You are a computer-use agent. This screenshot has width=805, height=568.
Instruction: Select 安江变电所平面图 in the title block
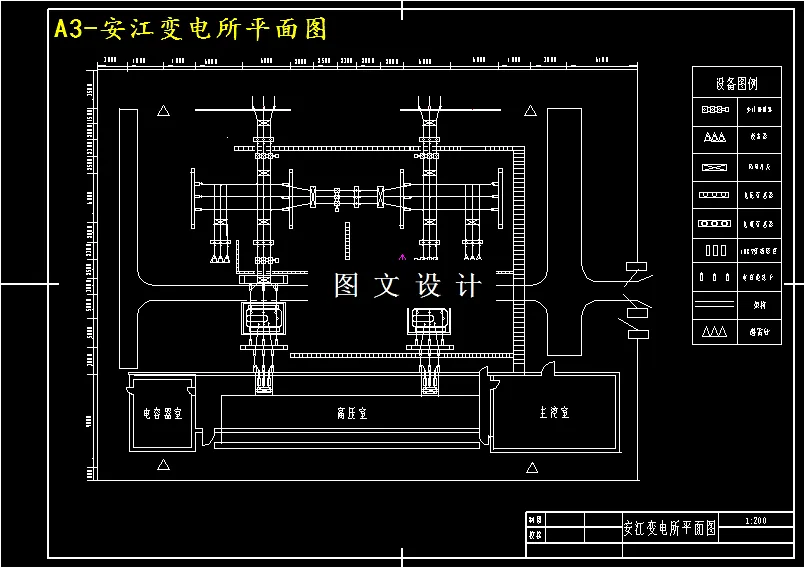coord(669,528)
